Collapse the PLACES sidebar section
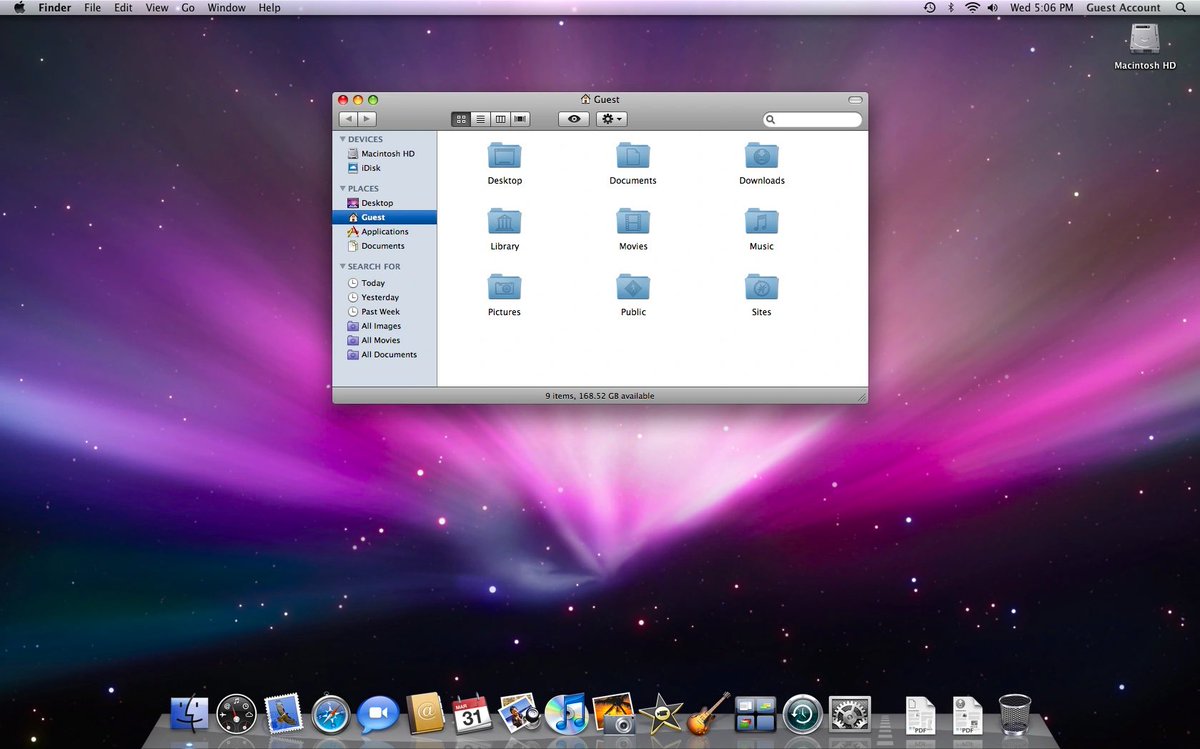The image size is (1200, 749). click(x=343, y=188)
